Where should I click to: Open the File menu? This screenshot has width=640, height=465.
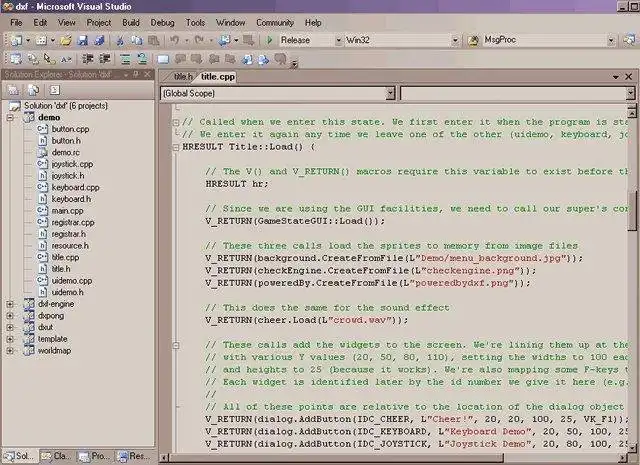pos(16,23)
